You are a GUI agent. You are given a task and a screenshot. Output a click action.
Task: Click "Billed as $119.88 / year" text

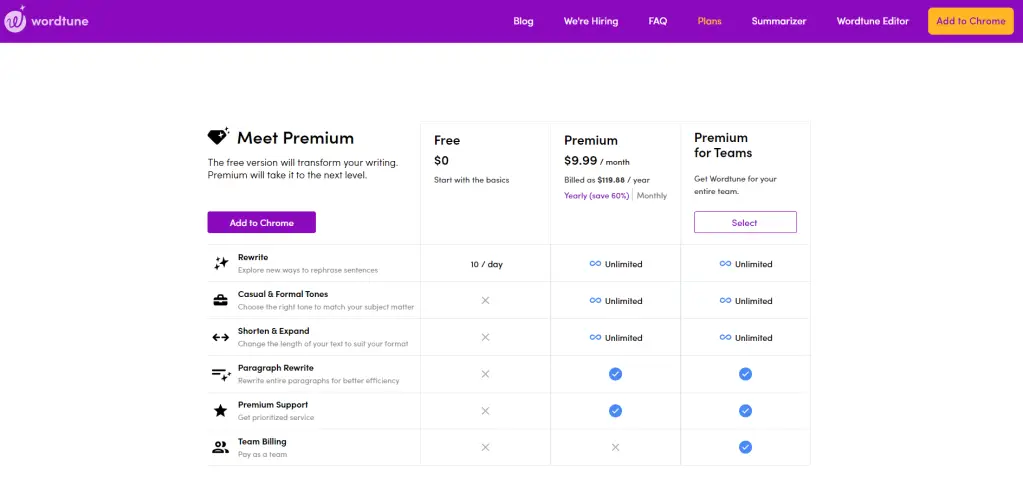[607, 180]
